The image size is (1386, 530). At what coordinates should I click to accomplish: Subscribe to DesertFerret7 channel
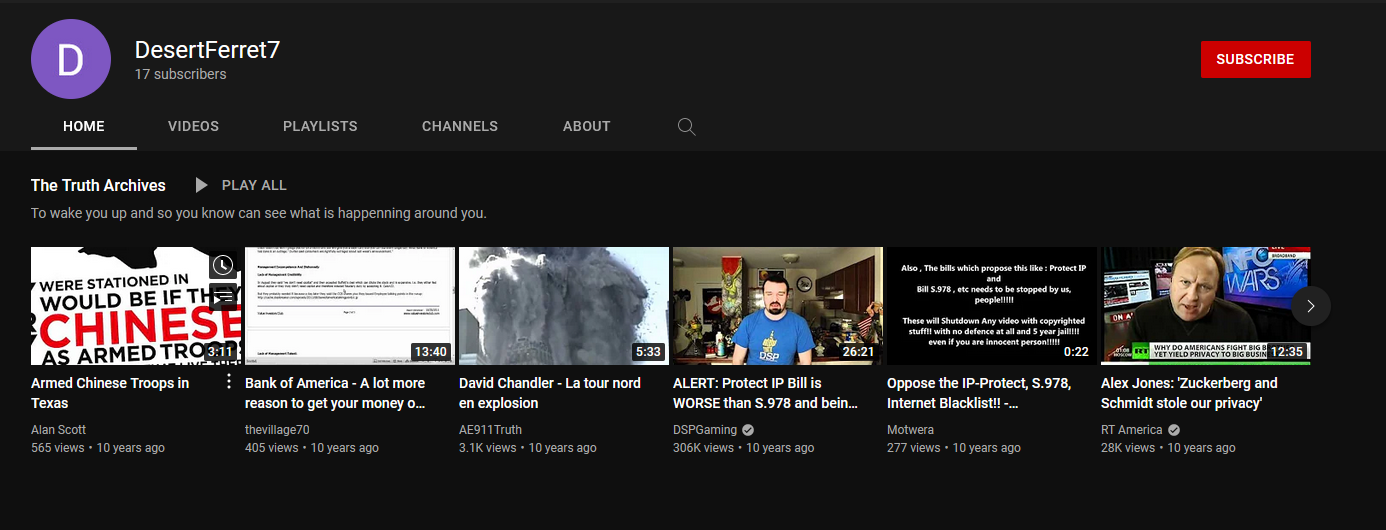(x=1255, y=59)
